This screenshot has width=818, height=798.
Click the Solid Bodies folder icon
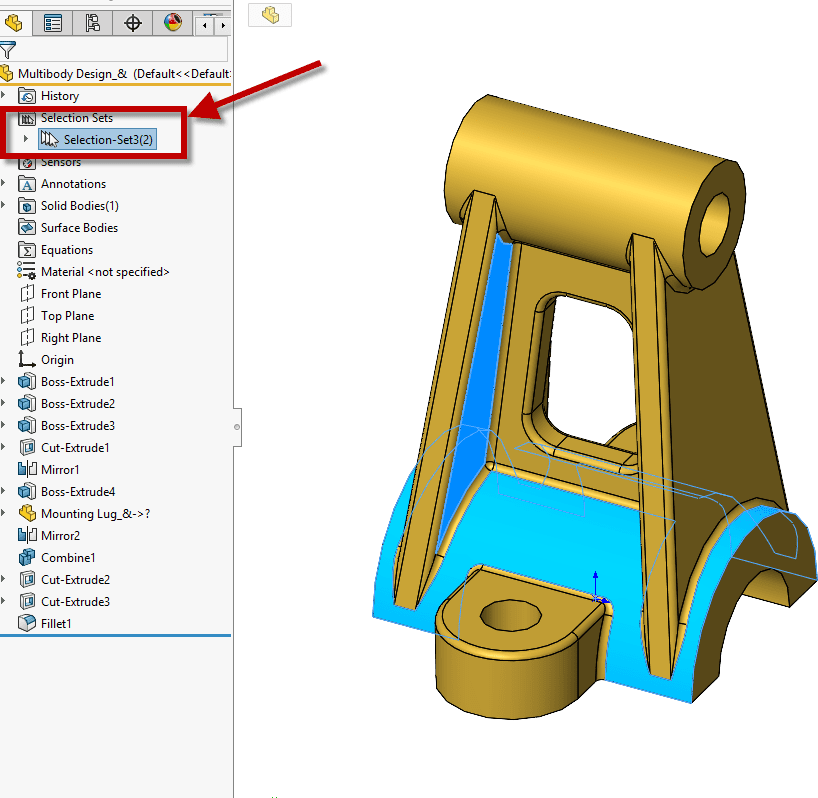coord(27,206)
